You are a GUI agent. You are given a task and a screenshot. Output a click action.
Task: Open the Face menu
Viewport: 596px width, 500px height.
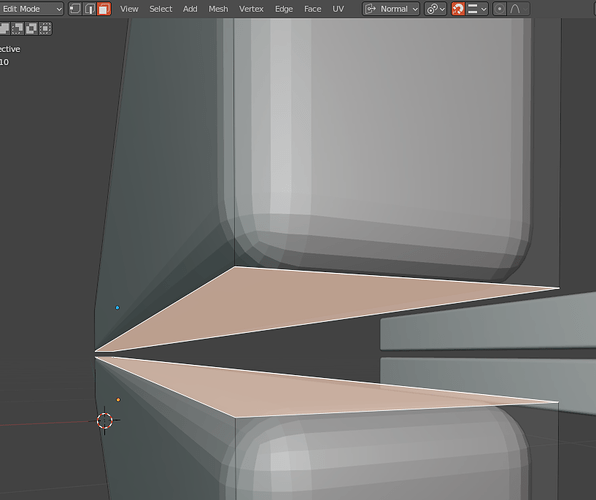pyautogui.click(x=312, y=9)
